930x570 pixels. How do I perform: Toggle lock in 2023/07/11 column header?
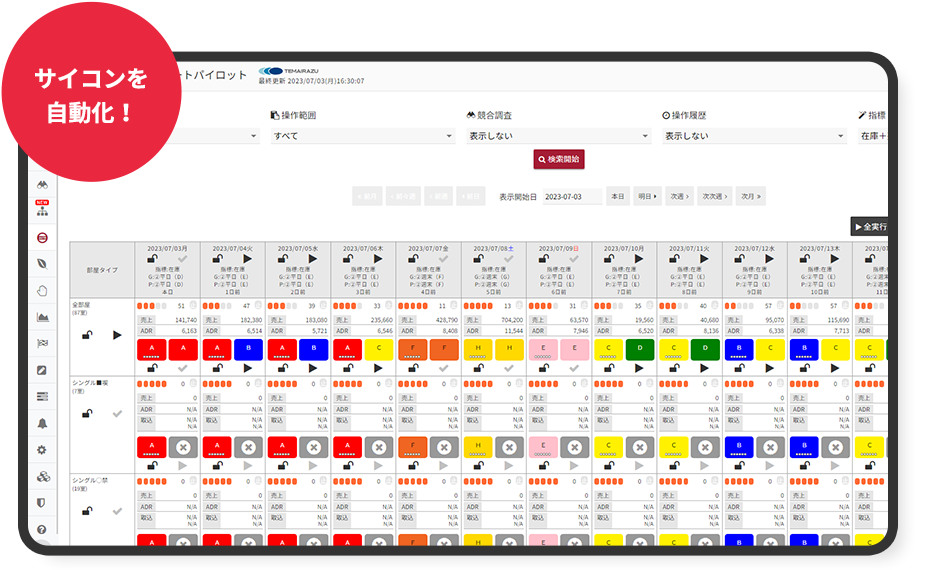pos(674,259)
